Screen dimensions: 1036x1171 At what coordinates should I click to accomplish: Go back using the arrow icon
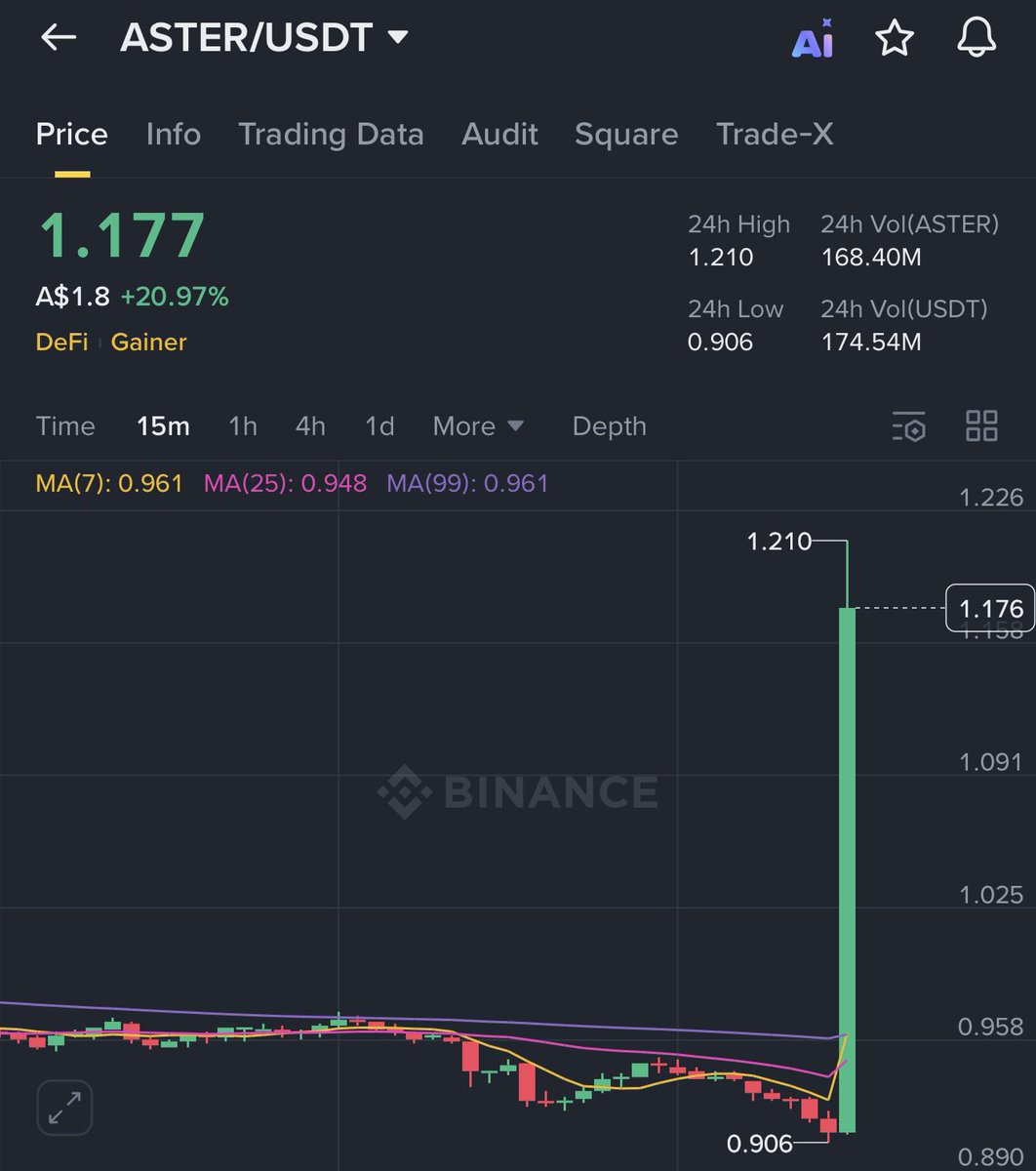tap(59, 37)
